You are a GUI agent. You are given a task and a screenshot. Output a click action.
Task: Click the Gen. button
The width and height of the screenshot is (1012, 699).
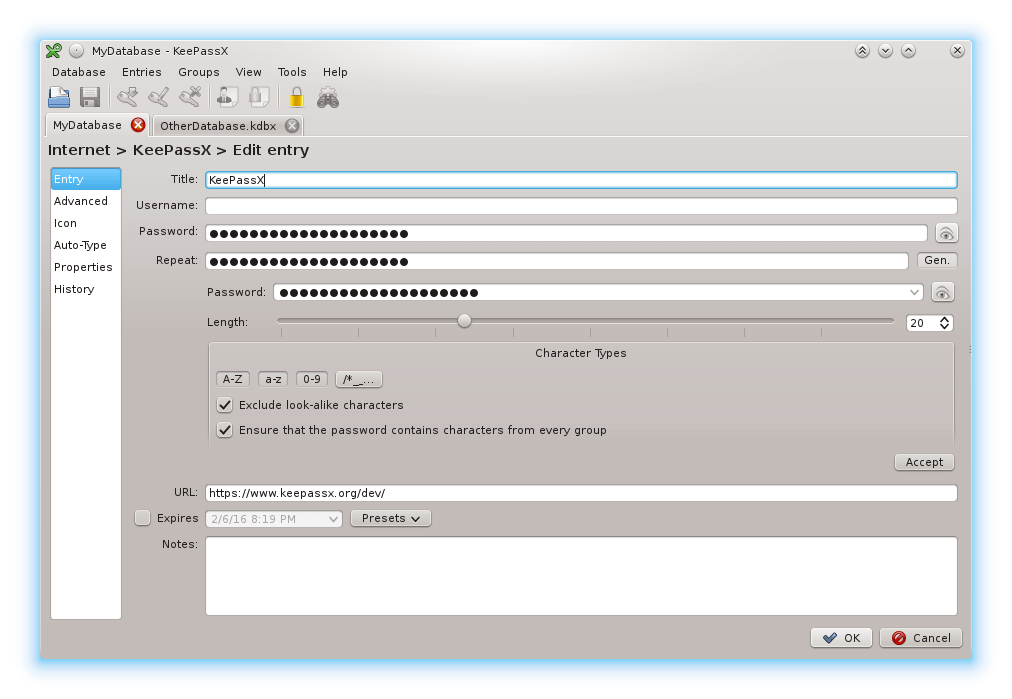click(x=936, y=260)
